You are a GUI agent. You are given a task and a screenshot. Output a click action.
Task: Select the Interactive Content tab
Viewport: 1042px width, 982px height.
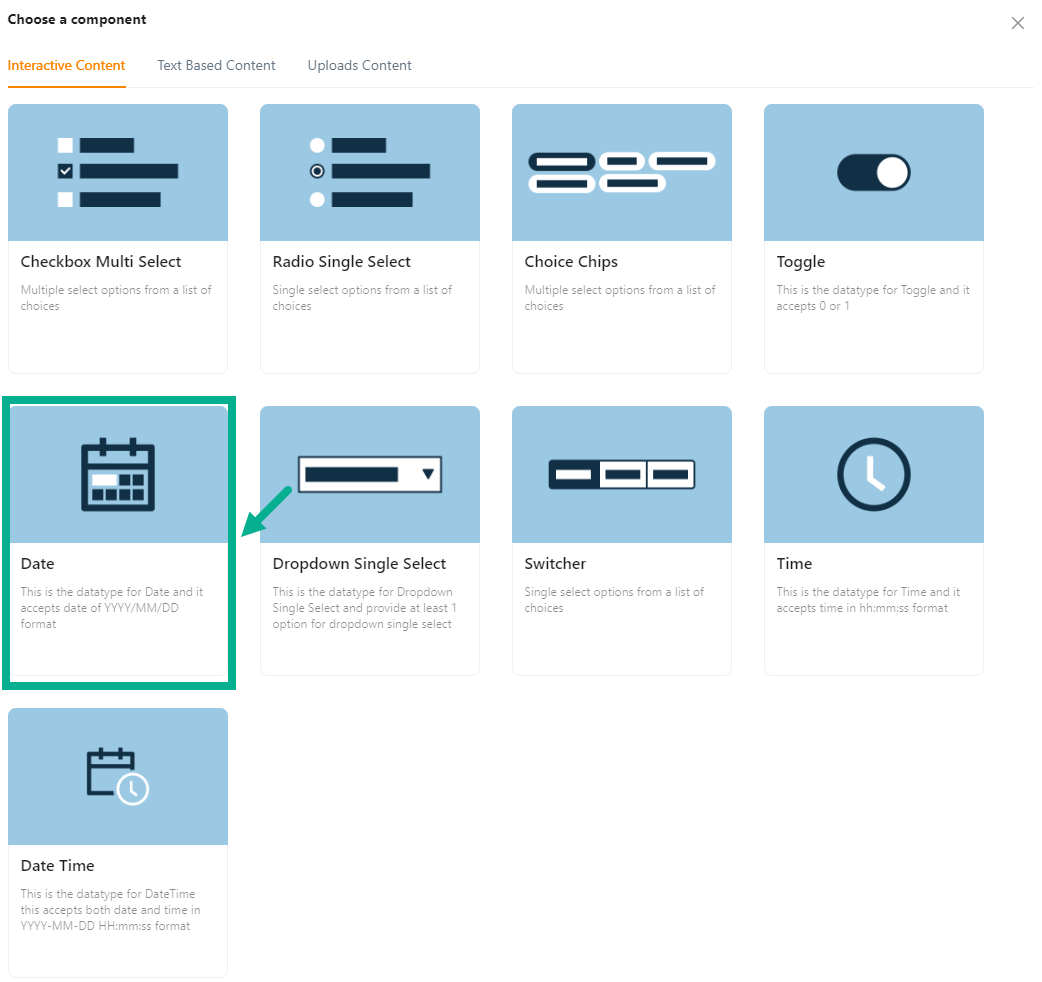pos(66,66)
